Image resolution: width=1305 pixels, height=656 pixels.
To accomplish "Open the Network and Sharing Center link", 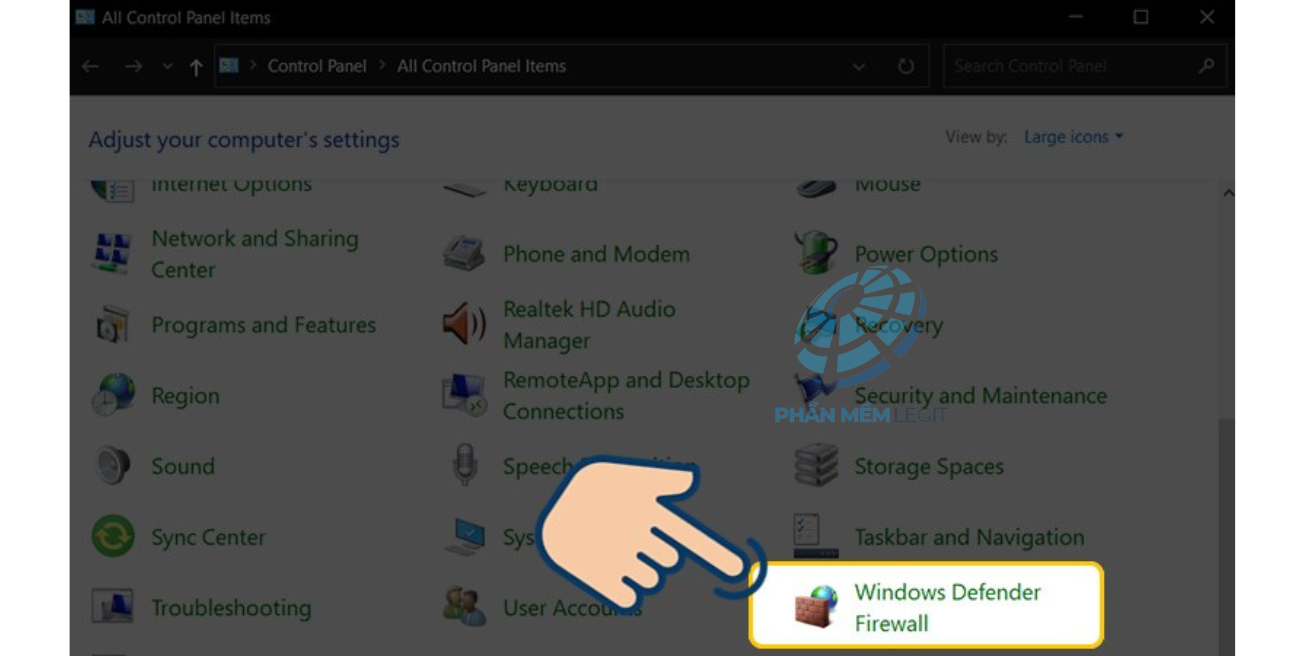I will tap(254, 254).
